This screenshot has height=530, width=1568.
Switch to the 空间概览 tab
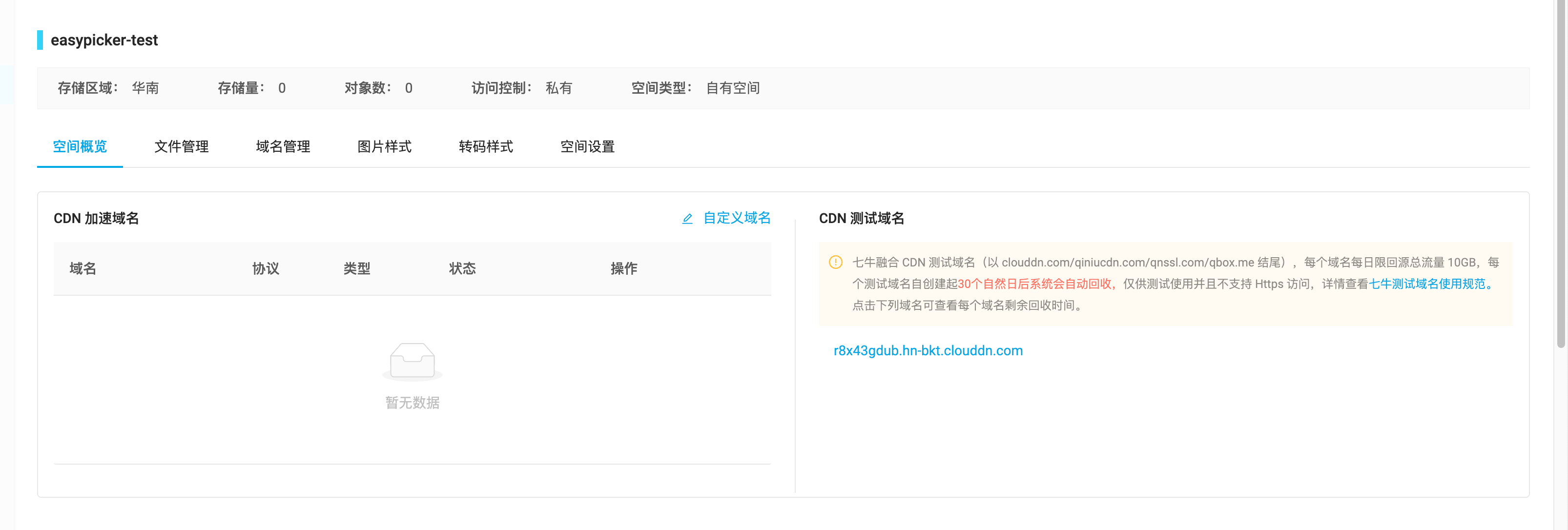pos(80,146)
